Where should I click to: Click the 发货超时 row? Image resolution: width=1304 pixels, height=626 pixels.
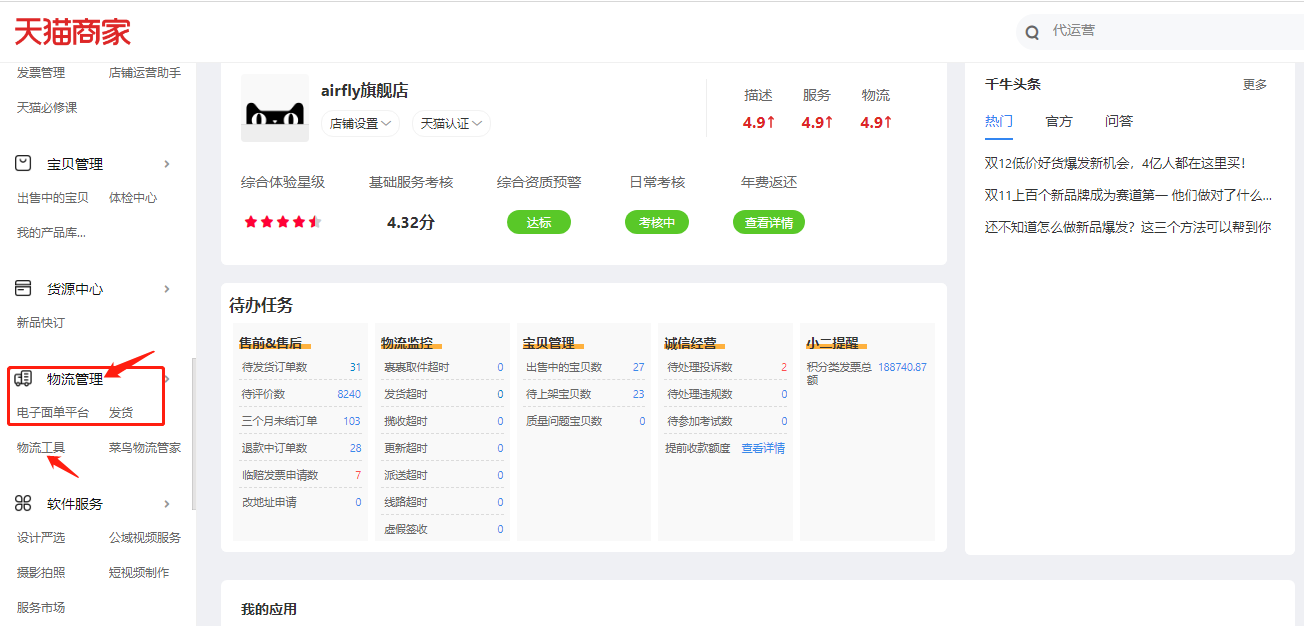click(443, 394)
